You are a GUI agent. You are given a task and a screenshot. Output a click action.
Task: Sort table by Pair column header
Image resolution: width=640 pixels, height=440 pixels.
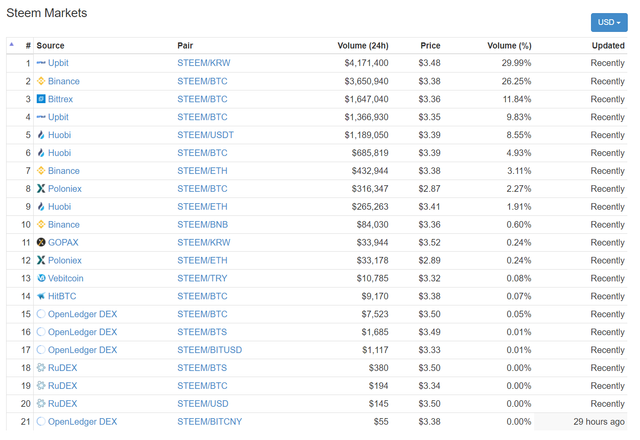(185, 46)
